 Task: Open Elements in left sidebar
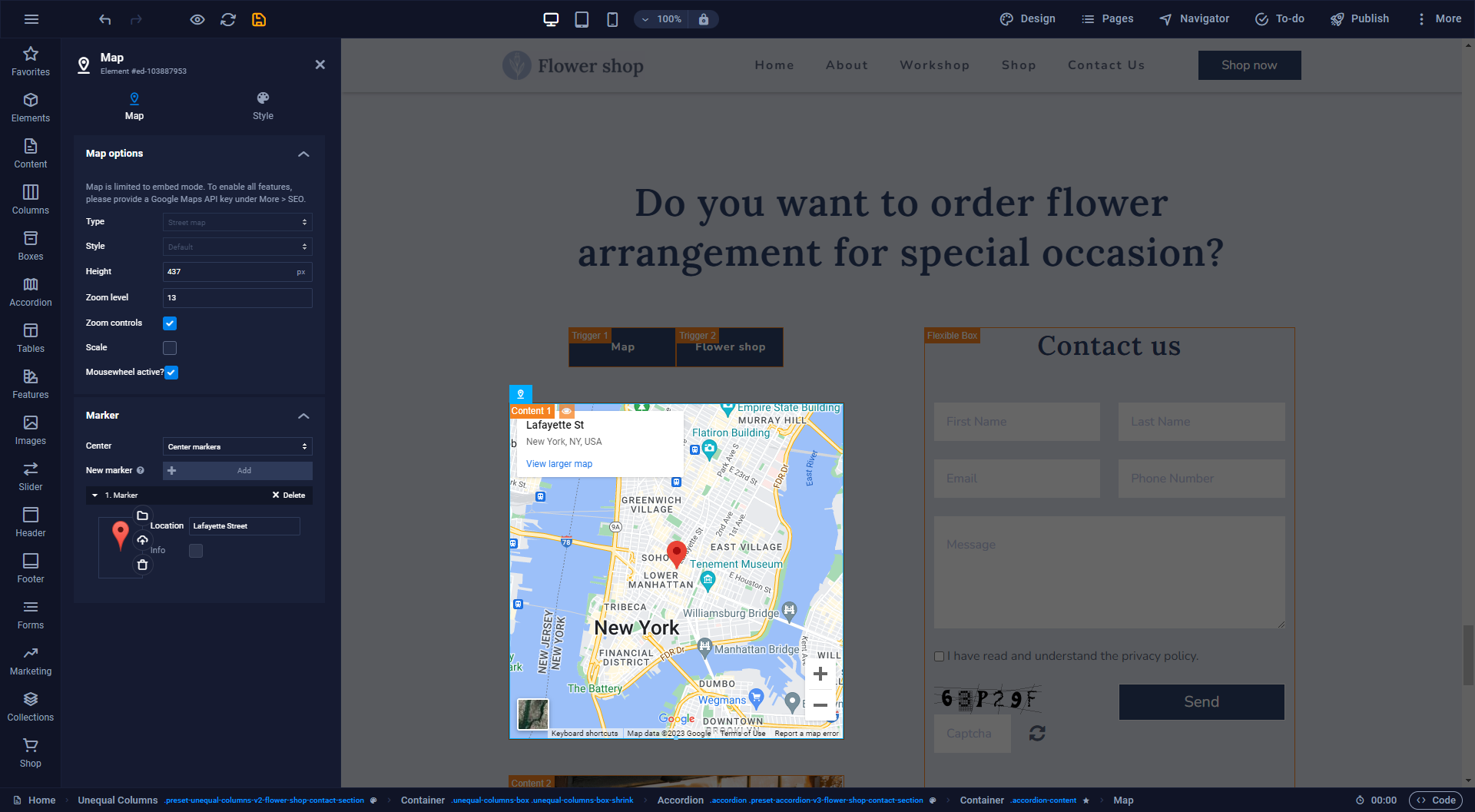pyautogui.click(x=31, y=108)
